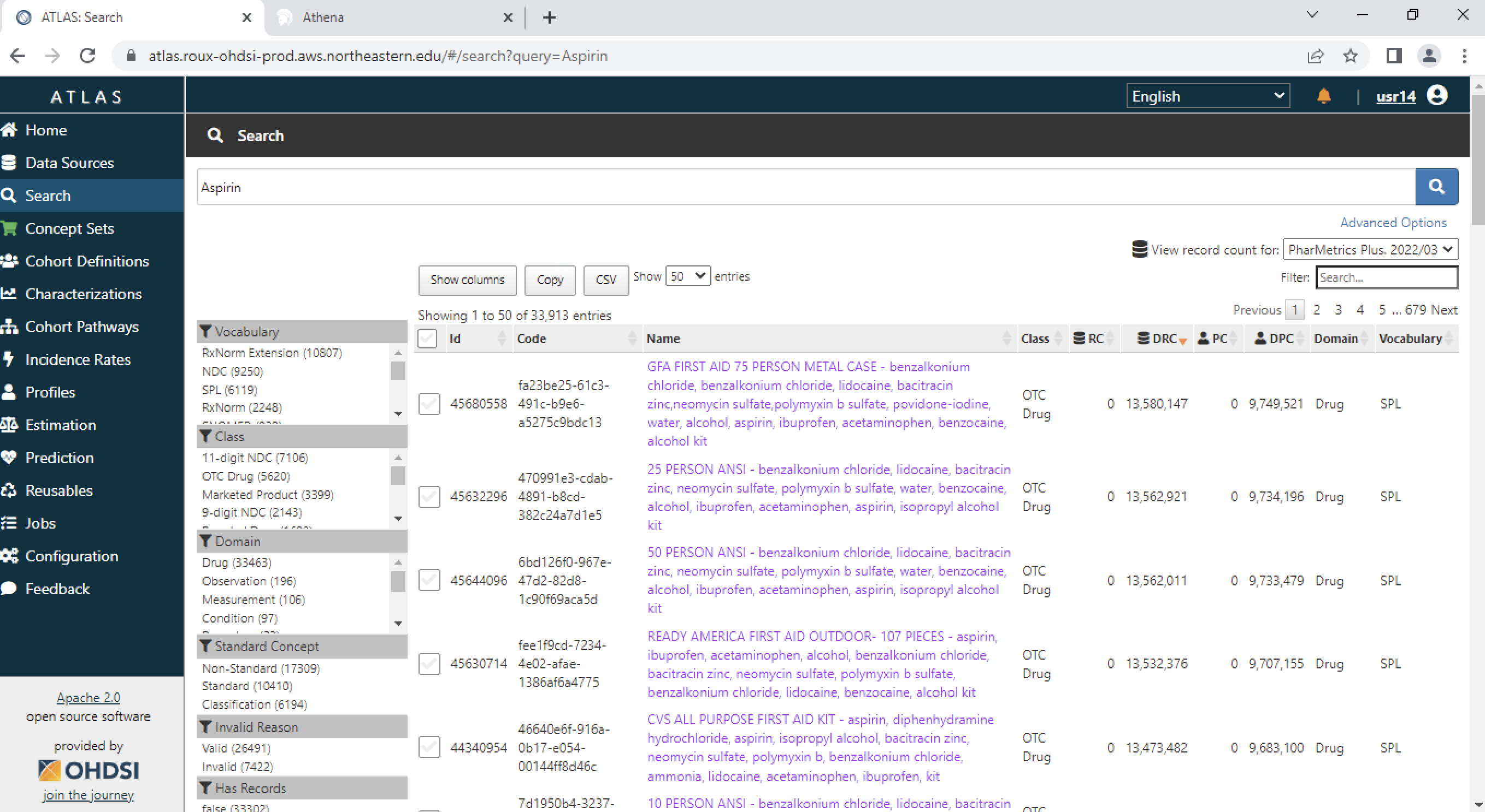1485x812 pixels.
Task: Open Concept Sets from sidebar
Action: 69,228
